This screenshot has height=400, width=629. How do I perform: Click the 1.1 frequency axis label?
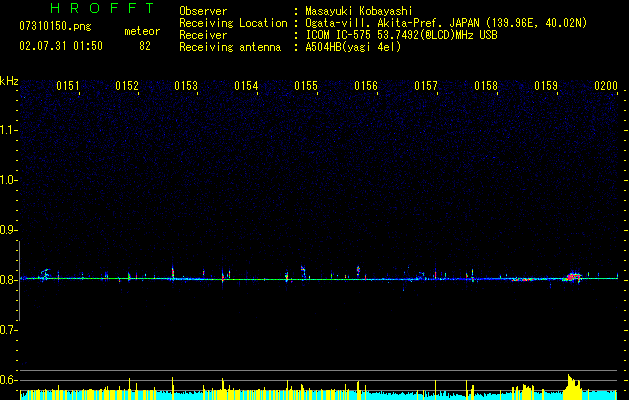[8, 130]
